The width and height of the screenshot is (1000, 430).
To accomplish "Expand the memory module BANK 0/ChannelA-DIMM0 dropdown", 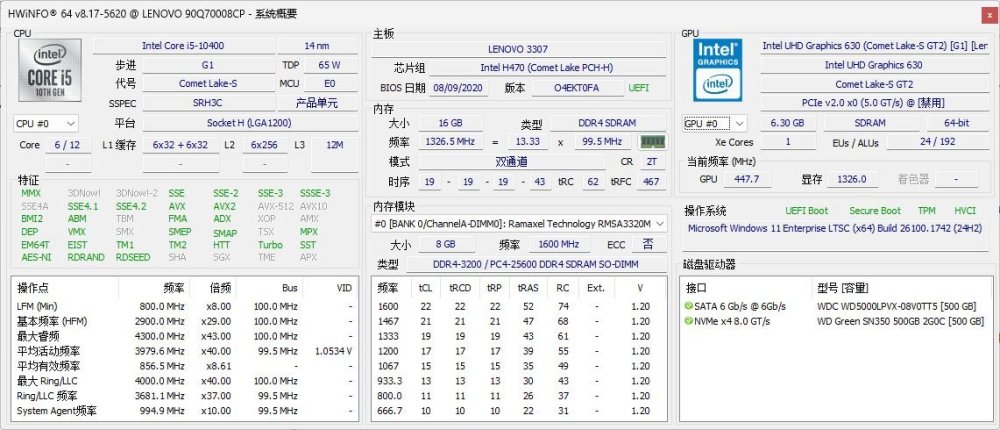I will [519, 224].
